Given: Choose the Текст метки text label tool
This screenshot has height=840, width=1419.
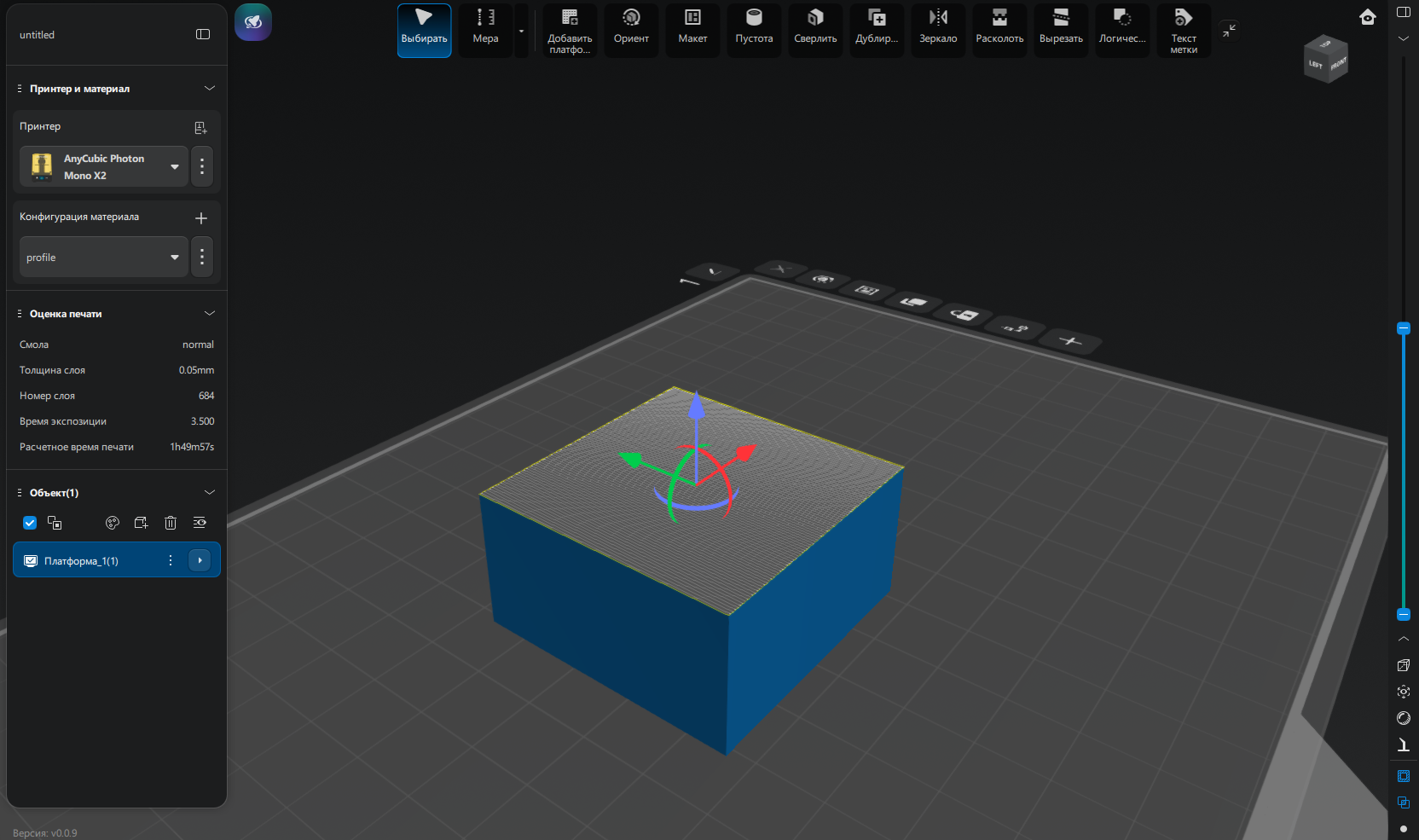Looking at the screenshot, I should (1184, 31).
